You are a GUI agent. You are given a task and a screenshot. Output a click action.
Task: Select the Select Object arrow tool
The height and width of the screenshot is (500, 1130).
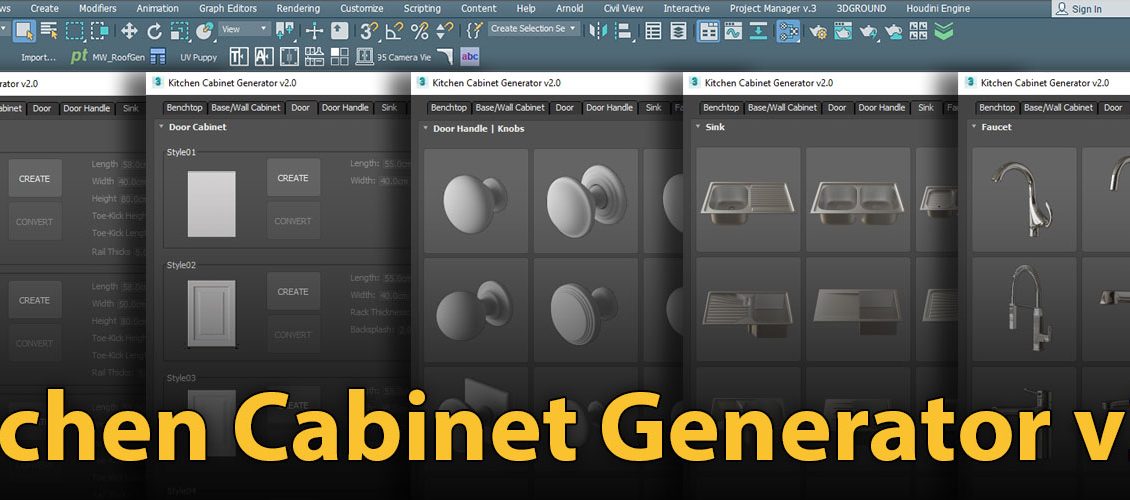[24, 30]
